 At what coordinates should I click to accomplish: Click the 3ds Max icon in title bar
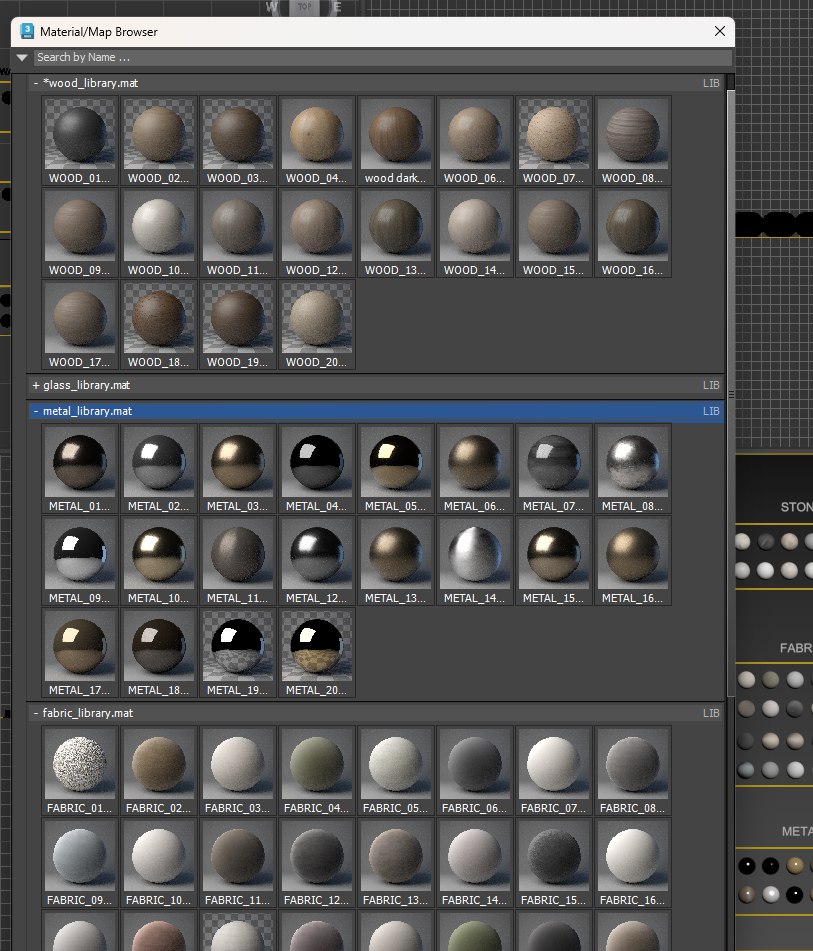(x=27, y=31)
